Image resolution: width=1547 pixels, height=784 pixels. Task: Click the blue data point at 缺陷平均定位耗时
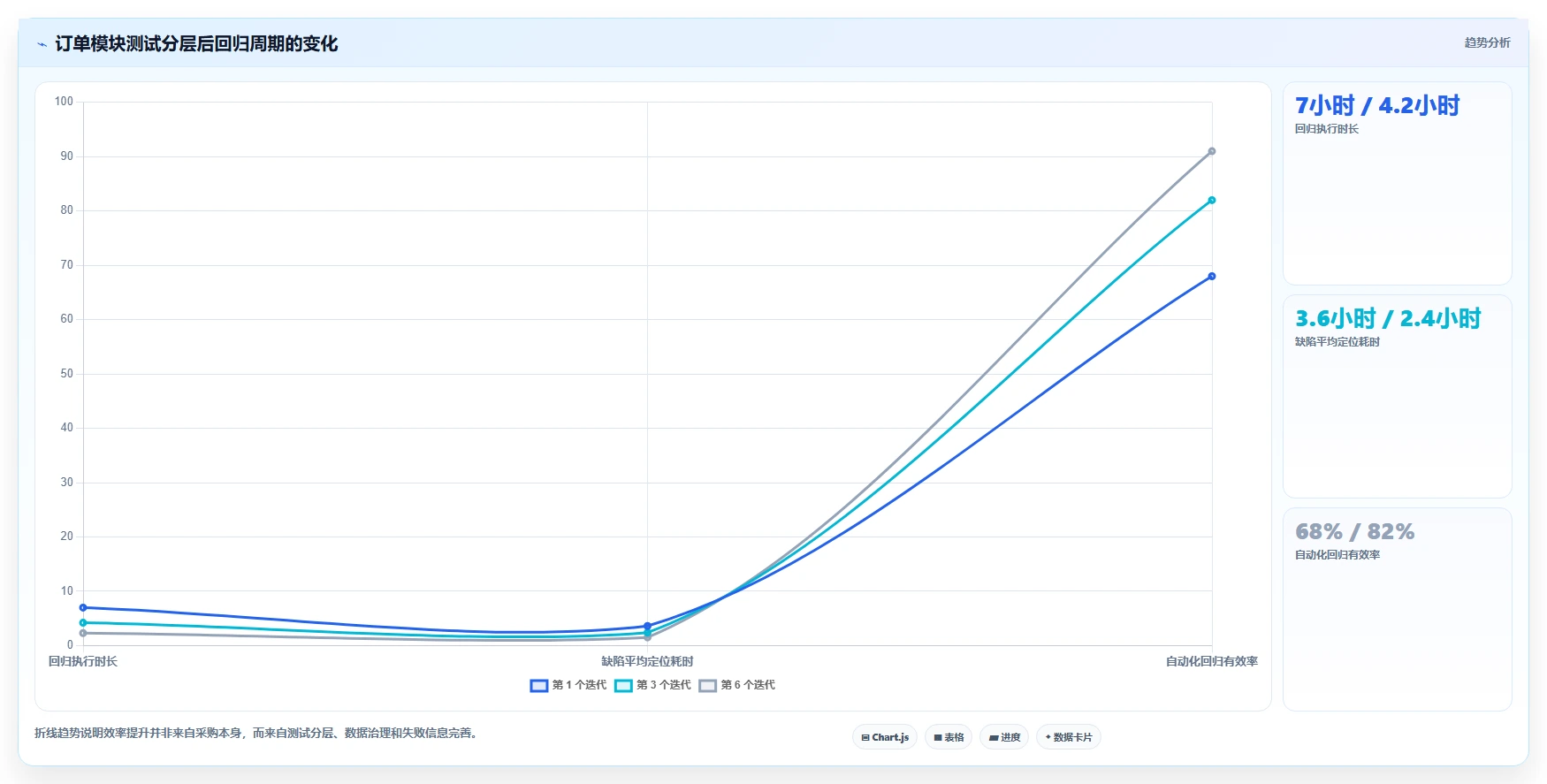pyautogui.click(x=647, y=626)
